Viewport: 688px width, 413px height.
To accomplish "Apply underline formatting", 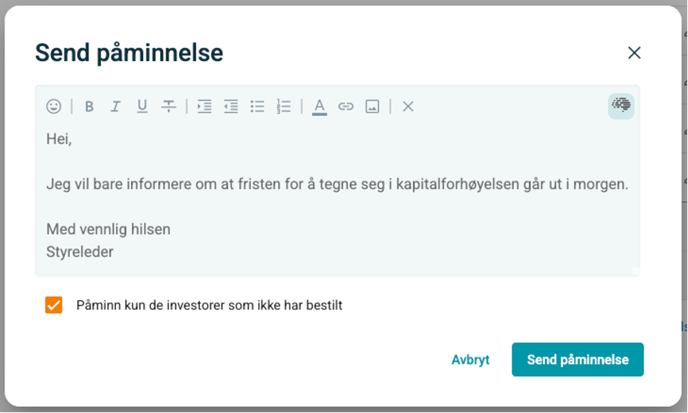I will pyautogui.click(x=142, y=106).
